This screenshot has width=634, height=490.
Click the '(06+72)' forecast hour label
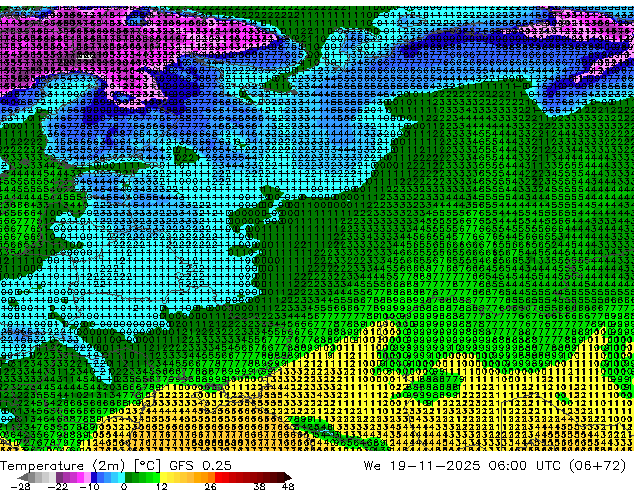(x=597, y=466)
